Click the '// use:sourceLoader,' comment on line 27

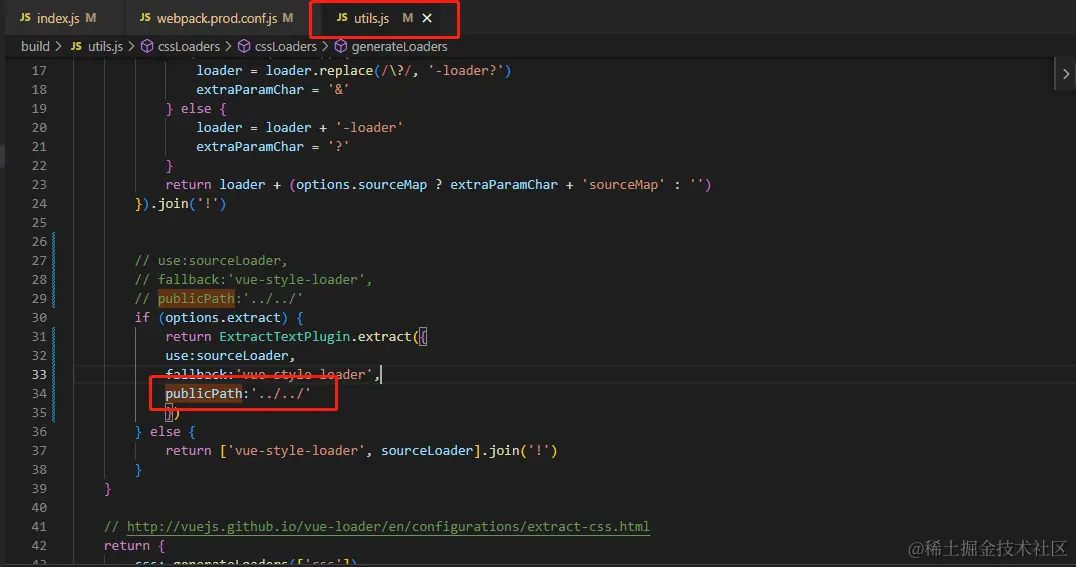click(211, 261)
